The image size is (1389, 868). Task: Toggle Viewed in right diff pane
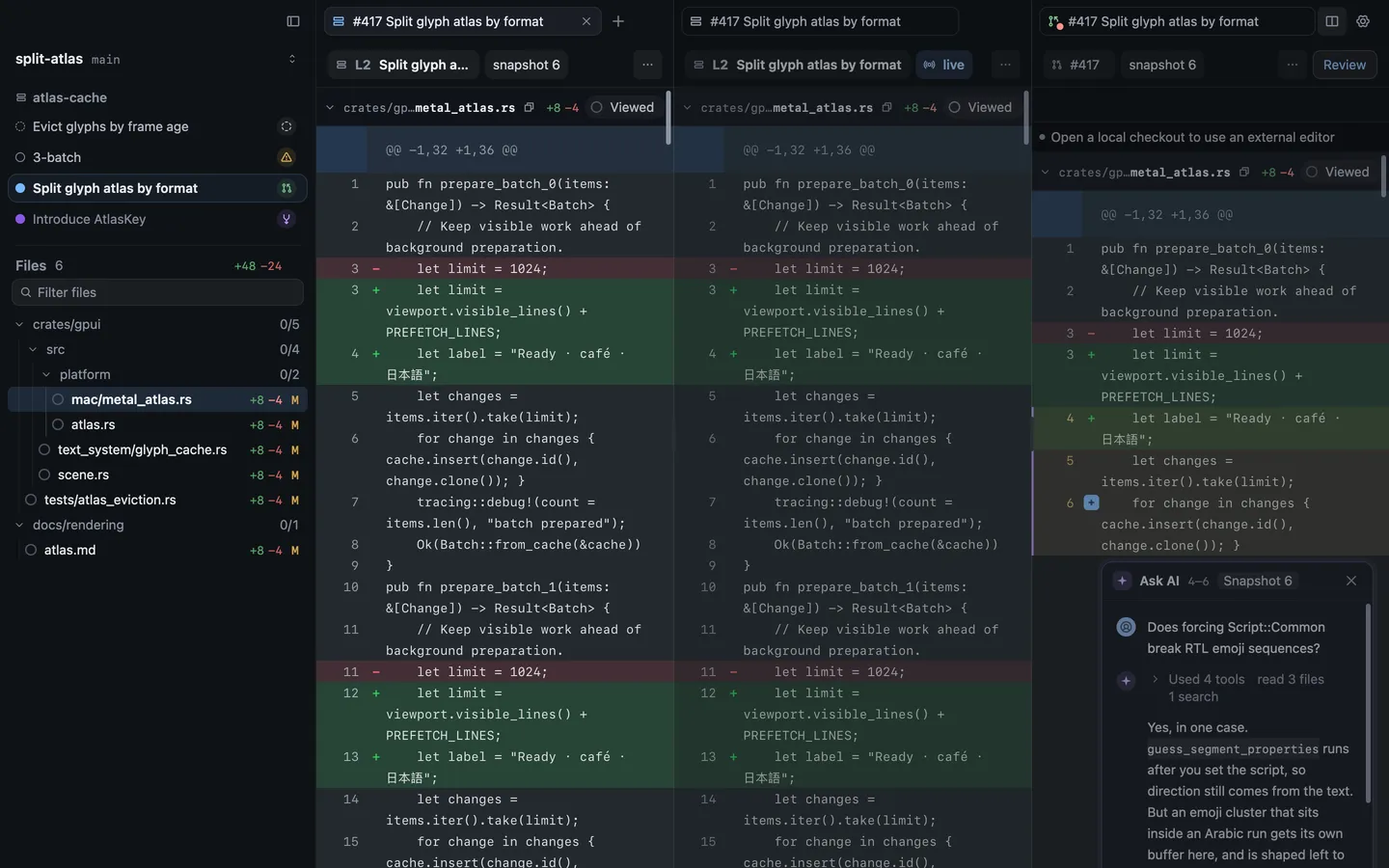coord(1338,173)
